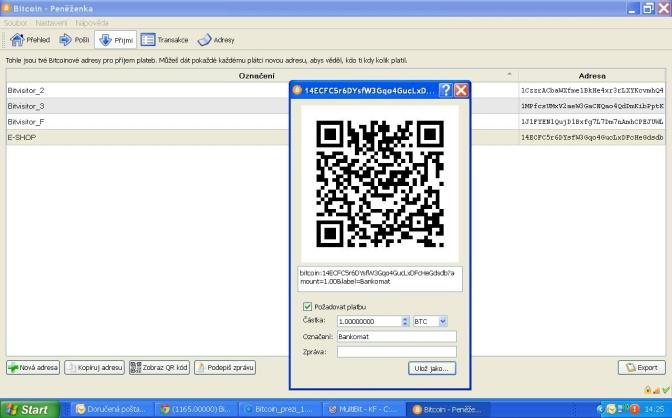Click Bitcoin icon in QR dialog title
Image resolution: width=672 pixels, height=418 pixels.
(x=297, y=90)
